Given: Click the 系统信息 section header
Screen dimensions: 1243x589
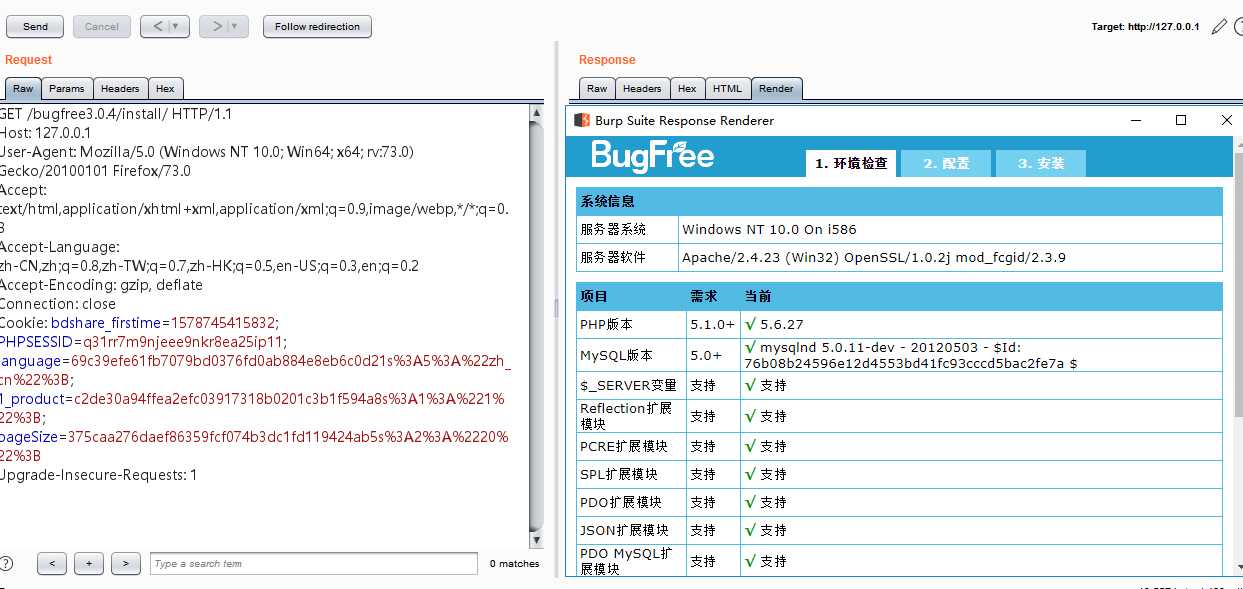Looking at the screenshot, I should 900,201.
